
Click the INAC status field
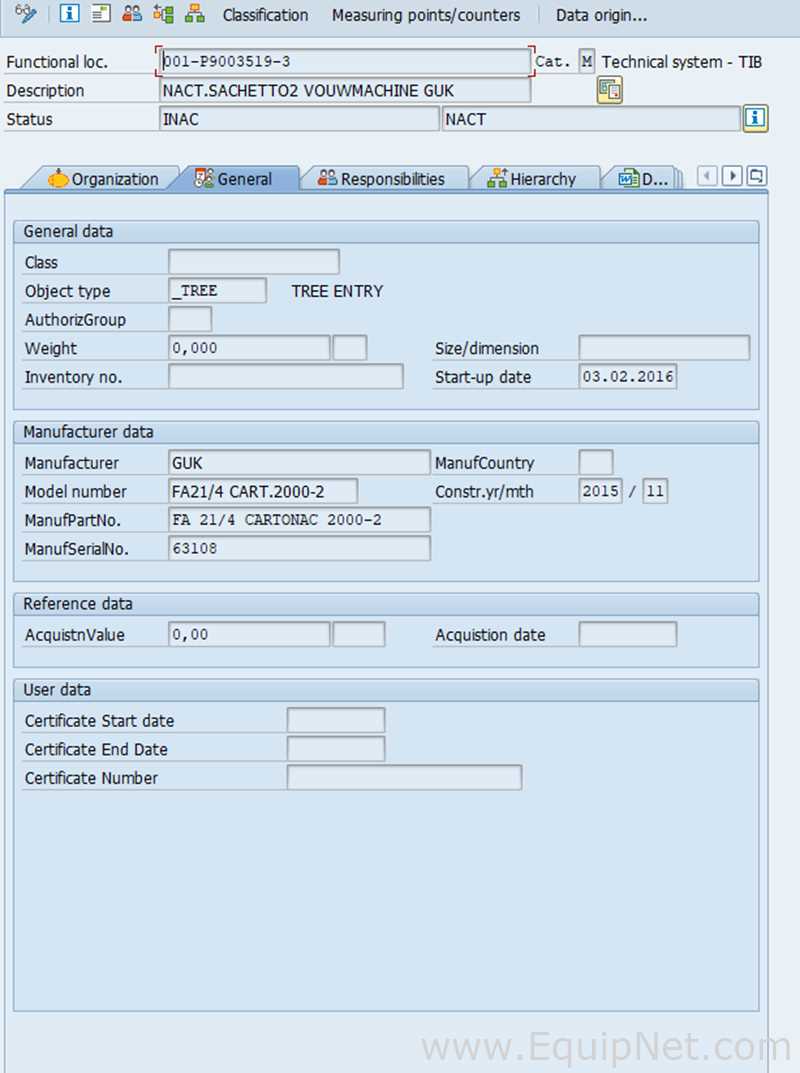(x=299, y=119)
